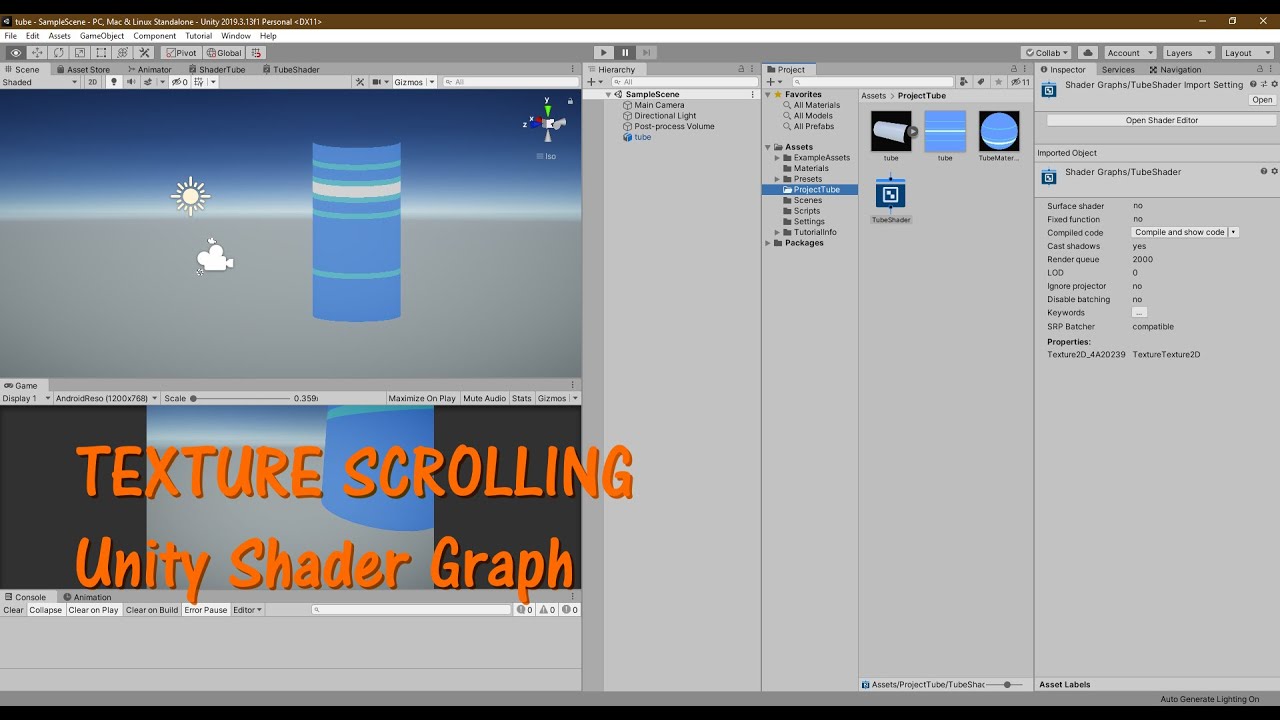
Task: Toggle scene gizmo lock icon
Action: point(571,101)
